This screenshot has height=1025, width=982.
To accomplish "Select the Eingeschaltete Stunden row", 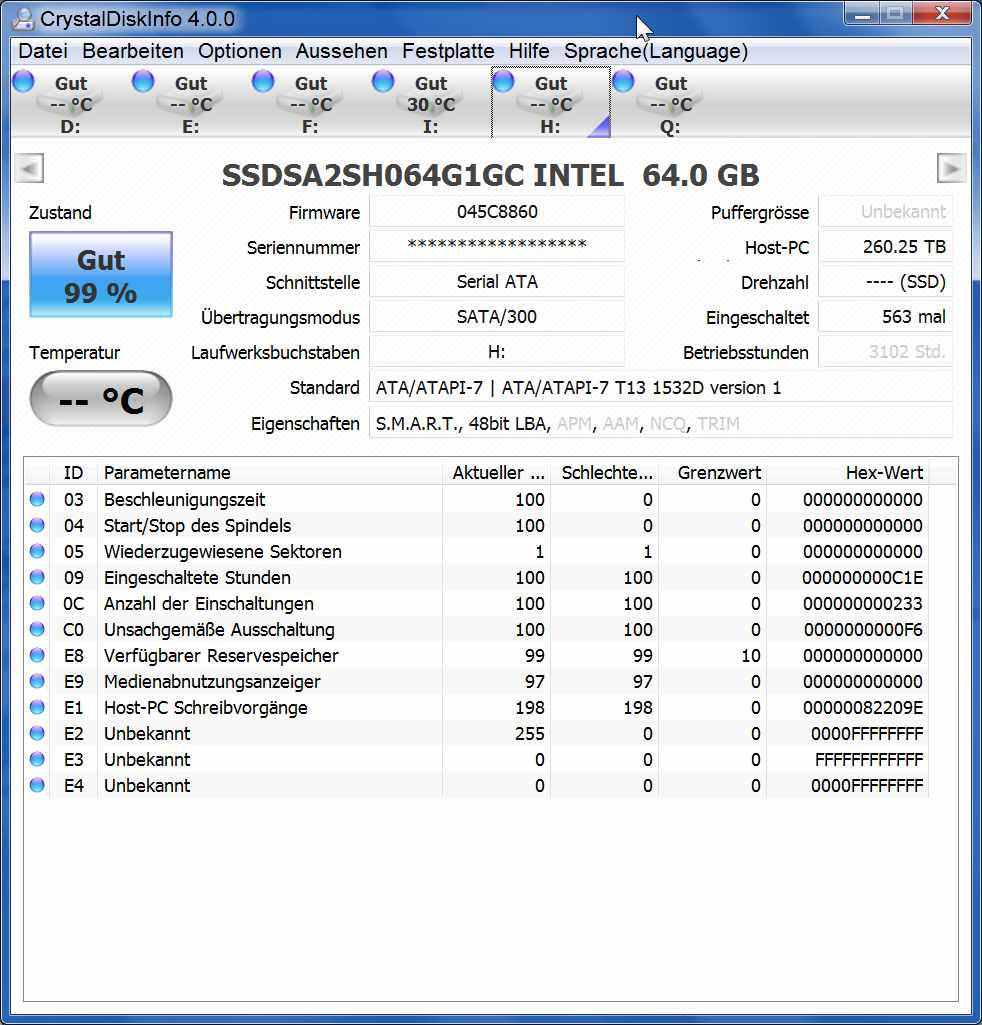I will pyautogui.click(x=477, y=578).
